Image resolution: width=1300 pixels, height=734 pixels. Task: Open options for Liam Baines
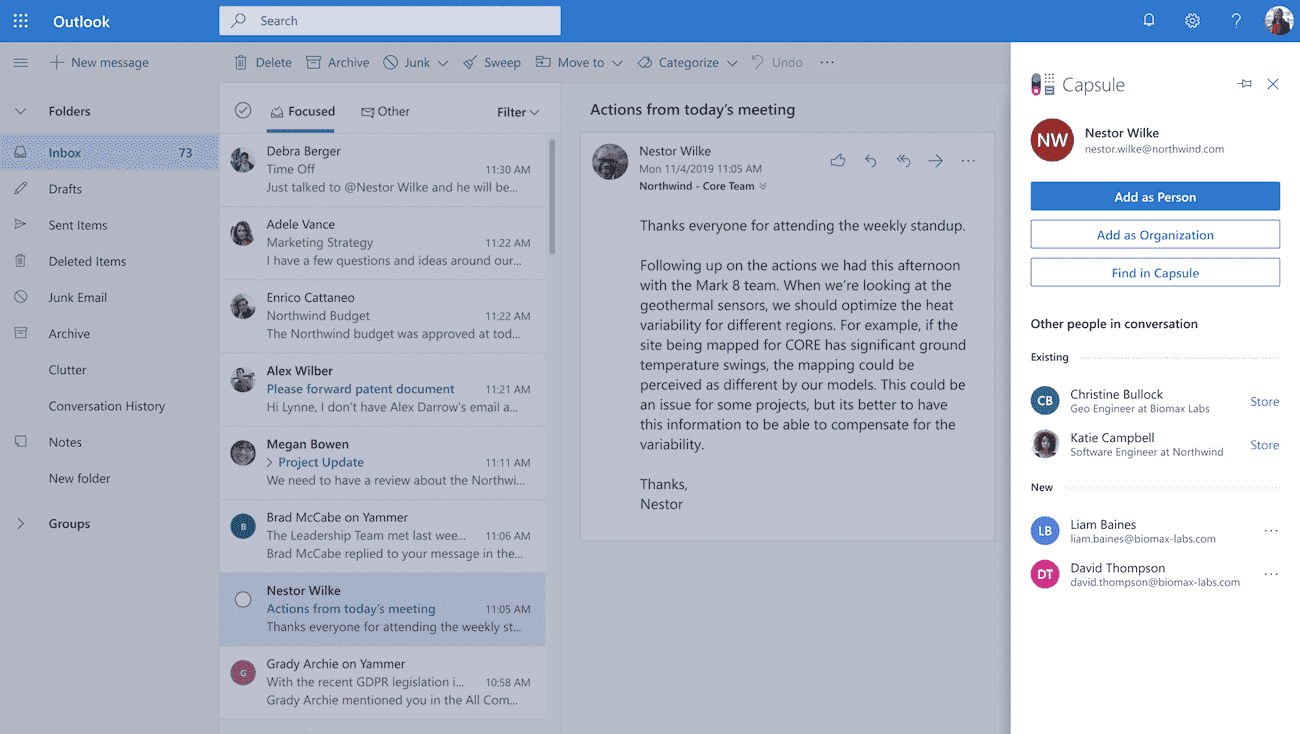click(x=1271, y=531)
